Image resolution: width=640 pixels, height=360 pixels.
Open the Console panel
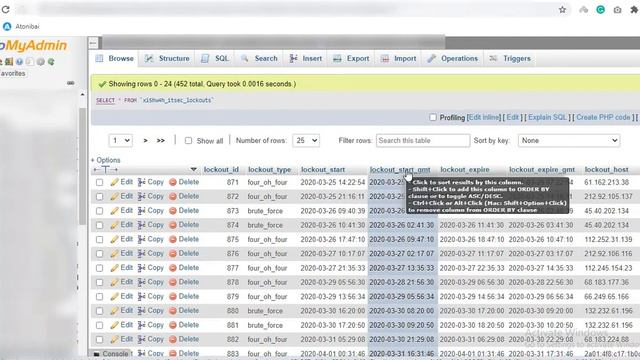[110, 354]
